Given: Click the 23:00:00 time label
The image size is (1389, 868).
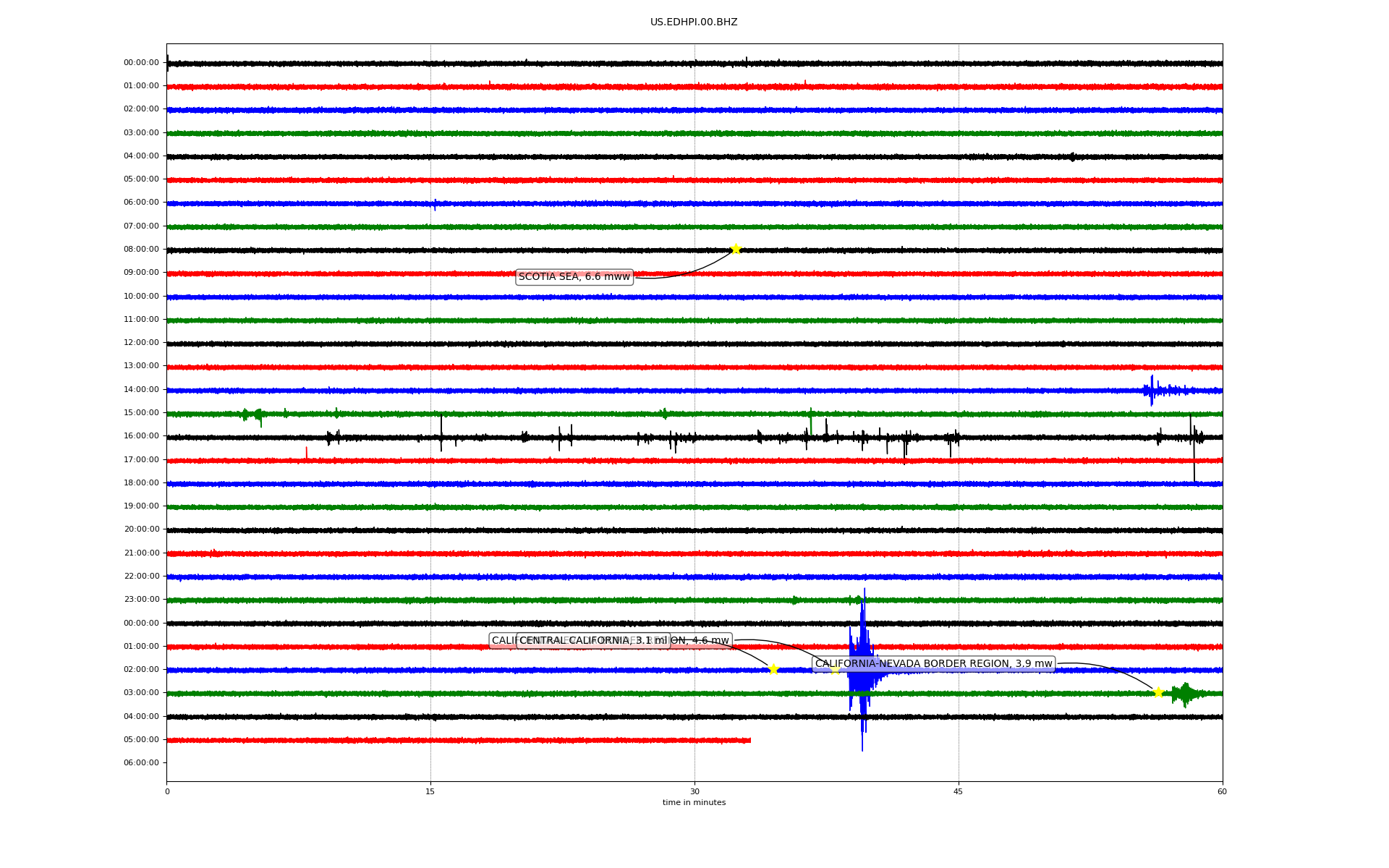Looking at the screenshot, I should click(x=141, y=600).
